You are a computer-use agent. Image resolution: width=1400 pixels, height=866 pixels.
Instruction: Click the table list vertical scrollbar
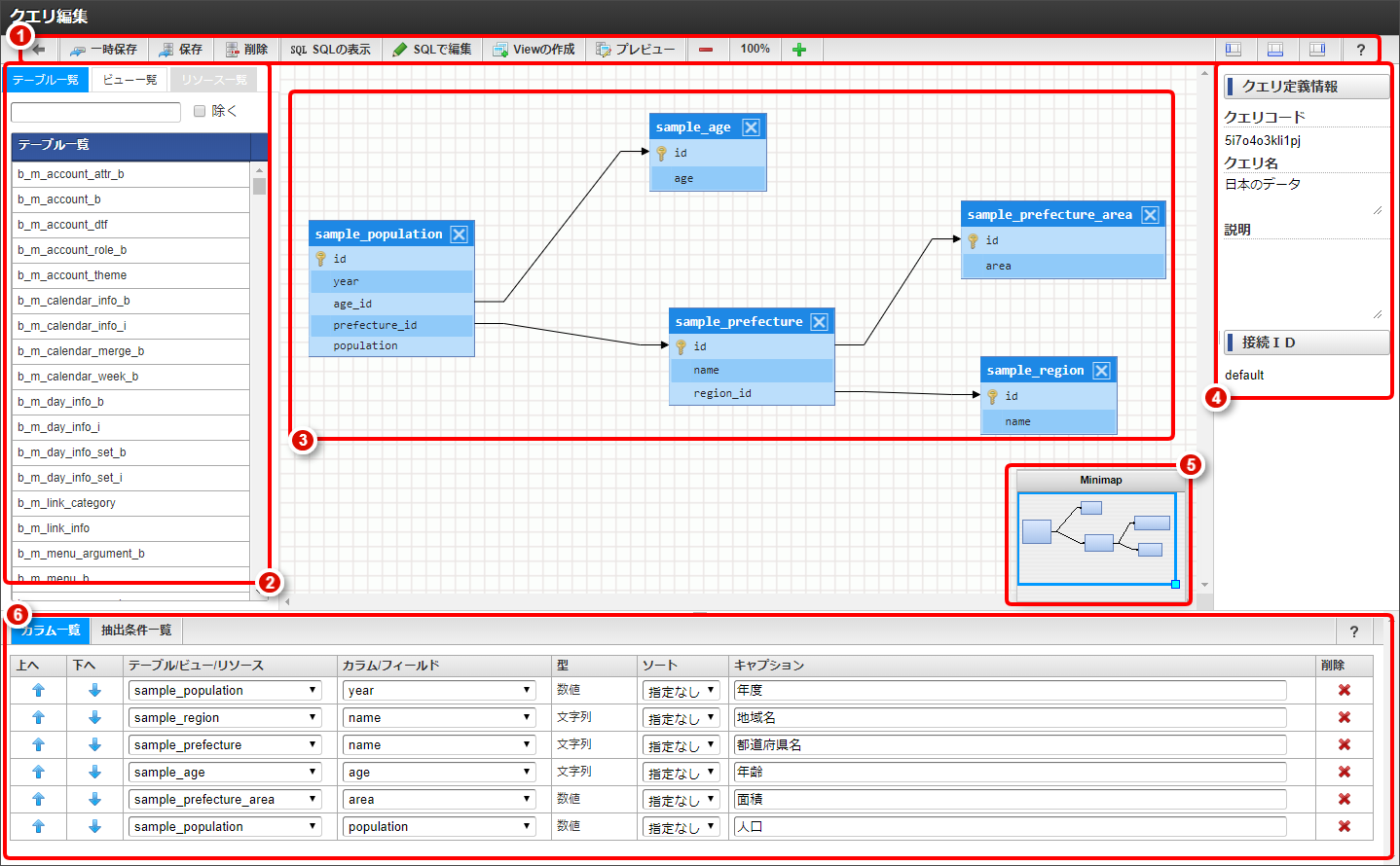click(x=259, y=379)
